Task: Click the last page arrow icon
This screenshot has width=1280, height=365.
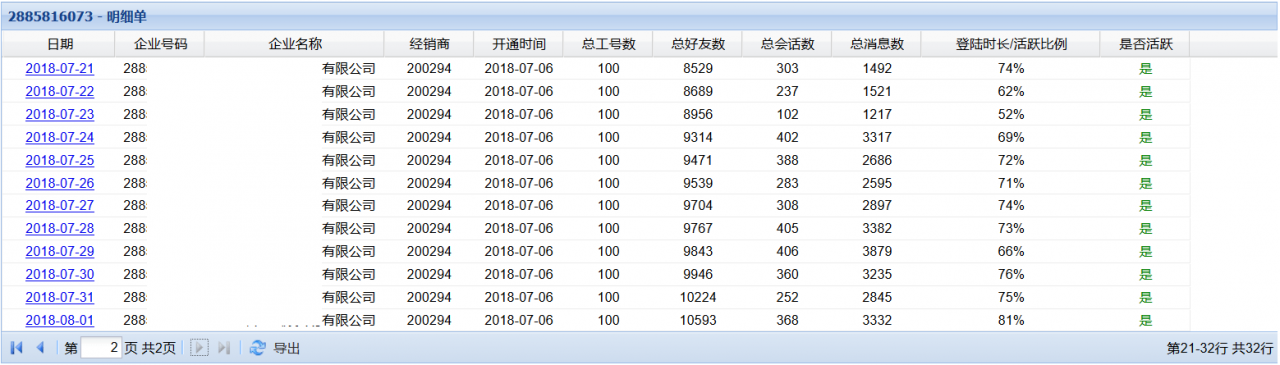Action: [x=224, y=348]
